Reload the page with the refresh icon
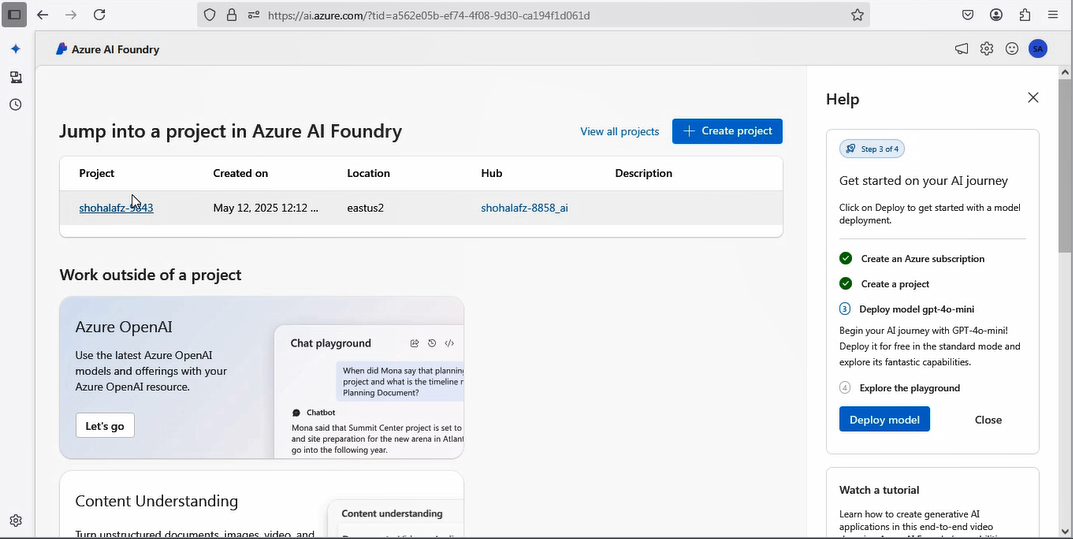The image size is (1073, 539). [x=99, y=14]
